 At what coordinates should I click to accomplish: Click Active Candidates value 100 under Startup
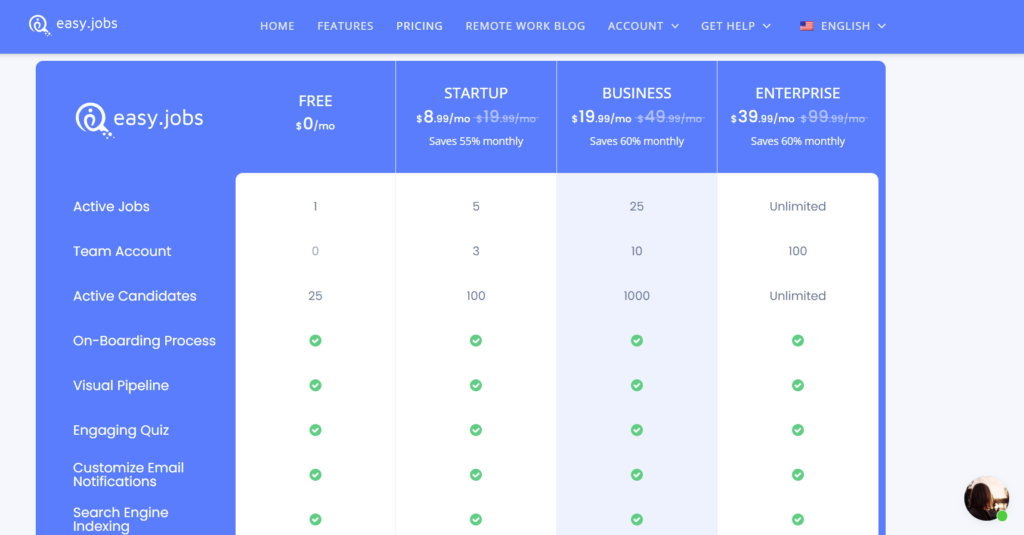click(x=476, y=296)
